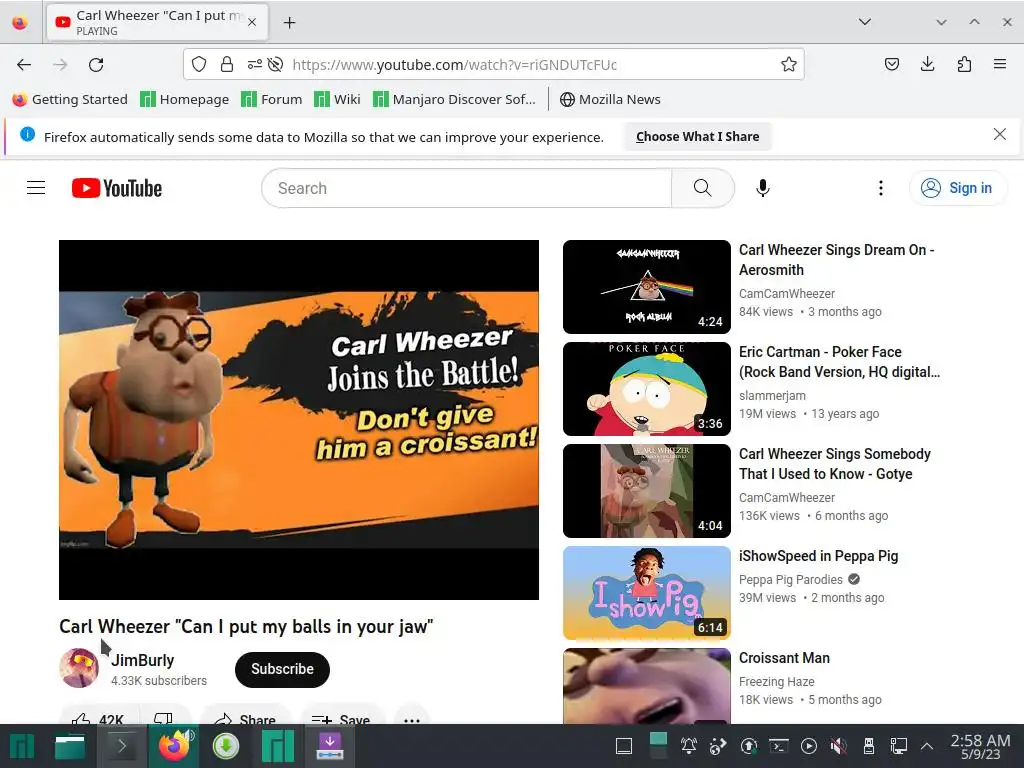List all tabs dropdown arrow

[865, 22]
